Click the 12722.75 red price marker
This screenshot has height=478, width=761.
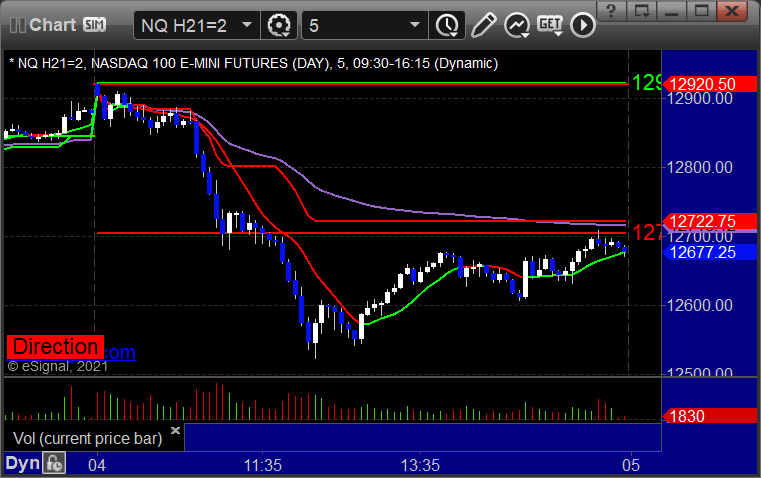click(x=710, y=221)
